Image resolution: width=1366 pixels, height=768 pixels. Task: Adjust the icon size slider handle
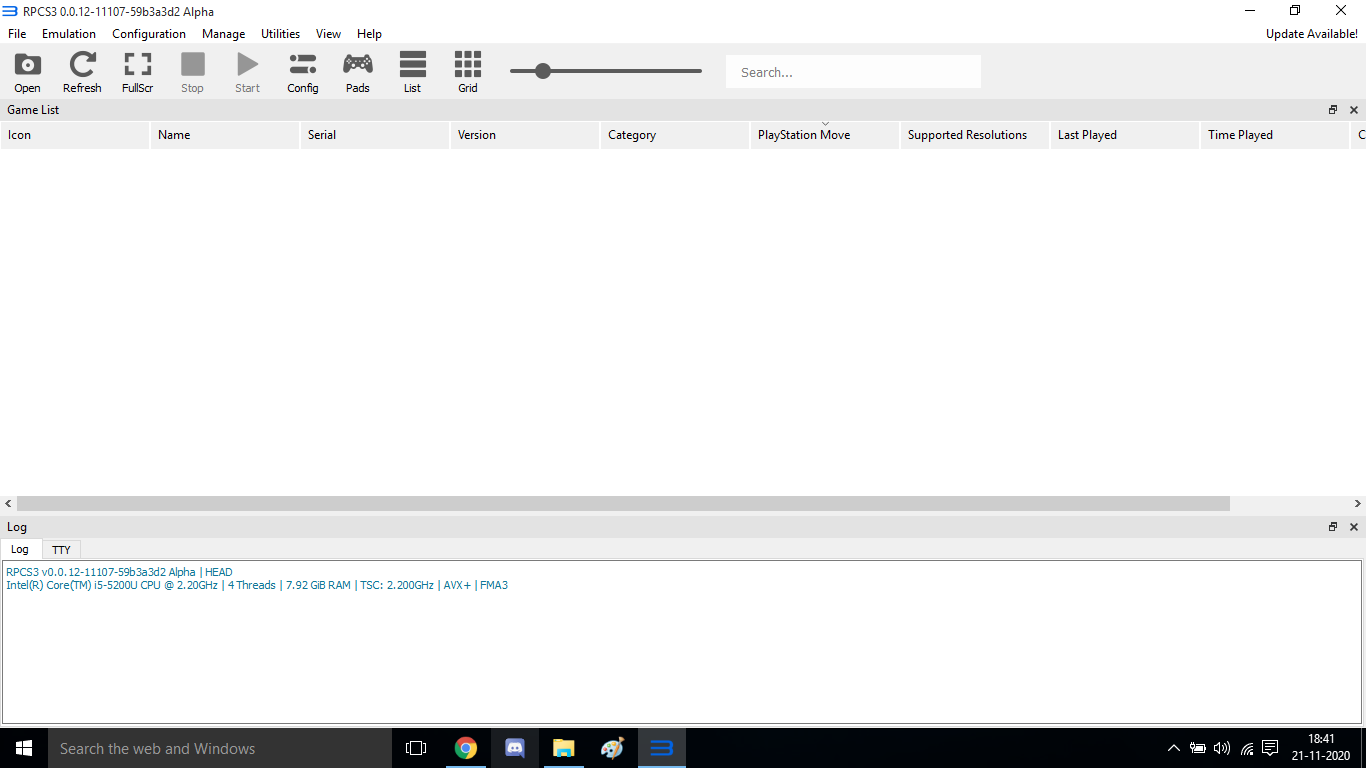(x=543, y=71)
